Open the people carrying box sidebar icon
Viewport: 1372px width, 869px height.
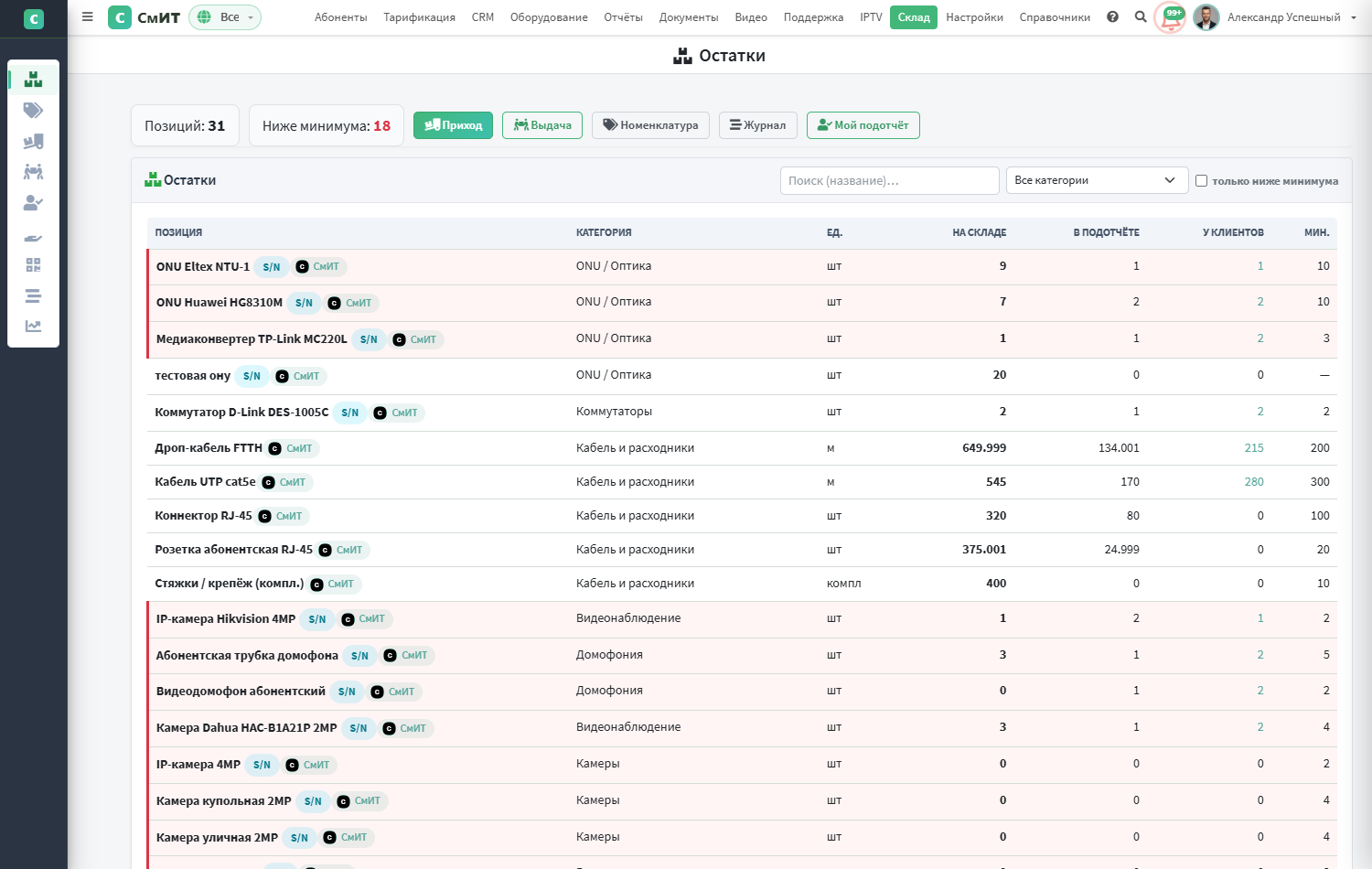pyautogui.click(x=33, y=172)
